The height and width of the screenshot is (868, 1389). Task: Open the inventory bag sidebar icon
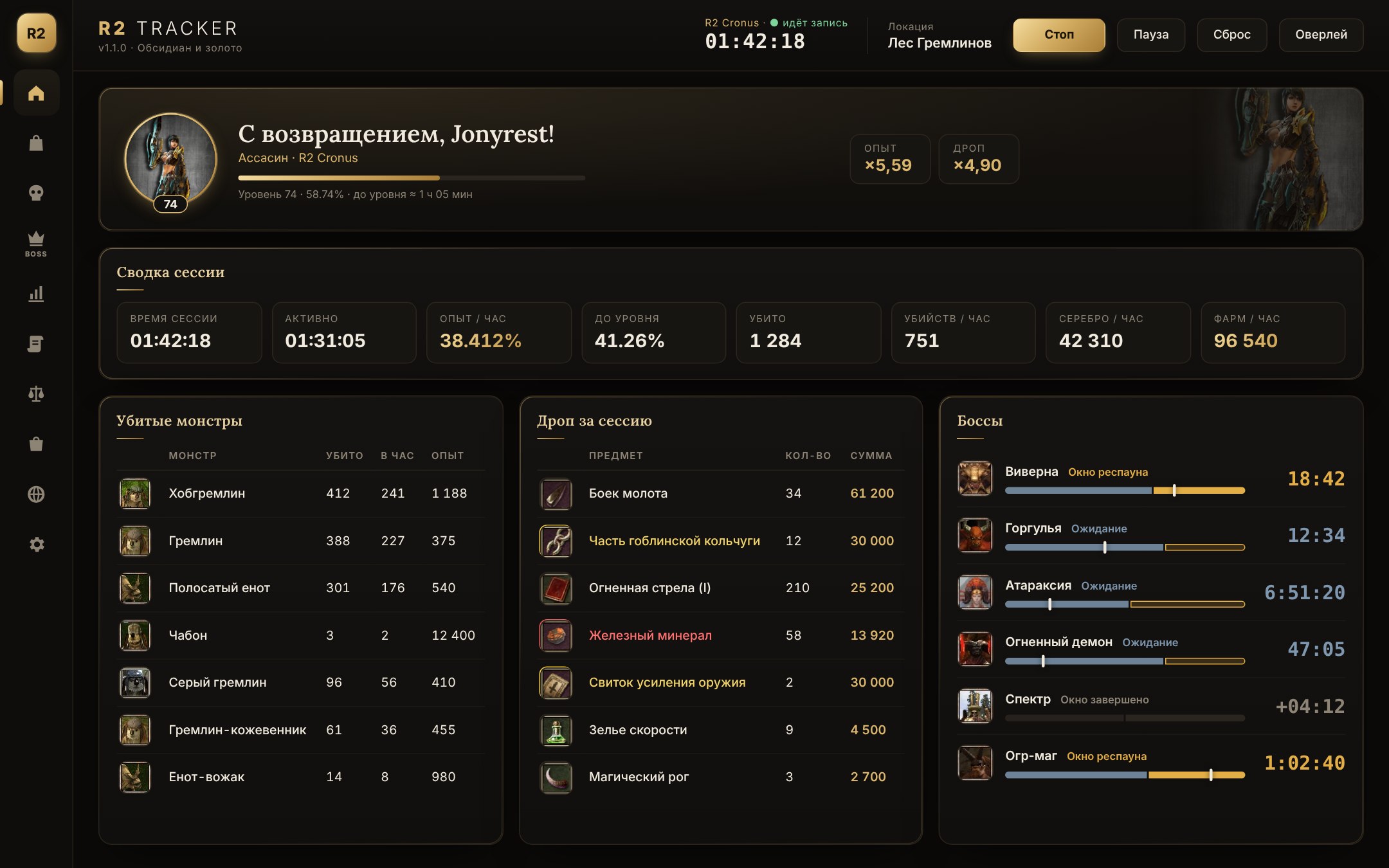36,143
